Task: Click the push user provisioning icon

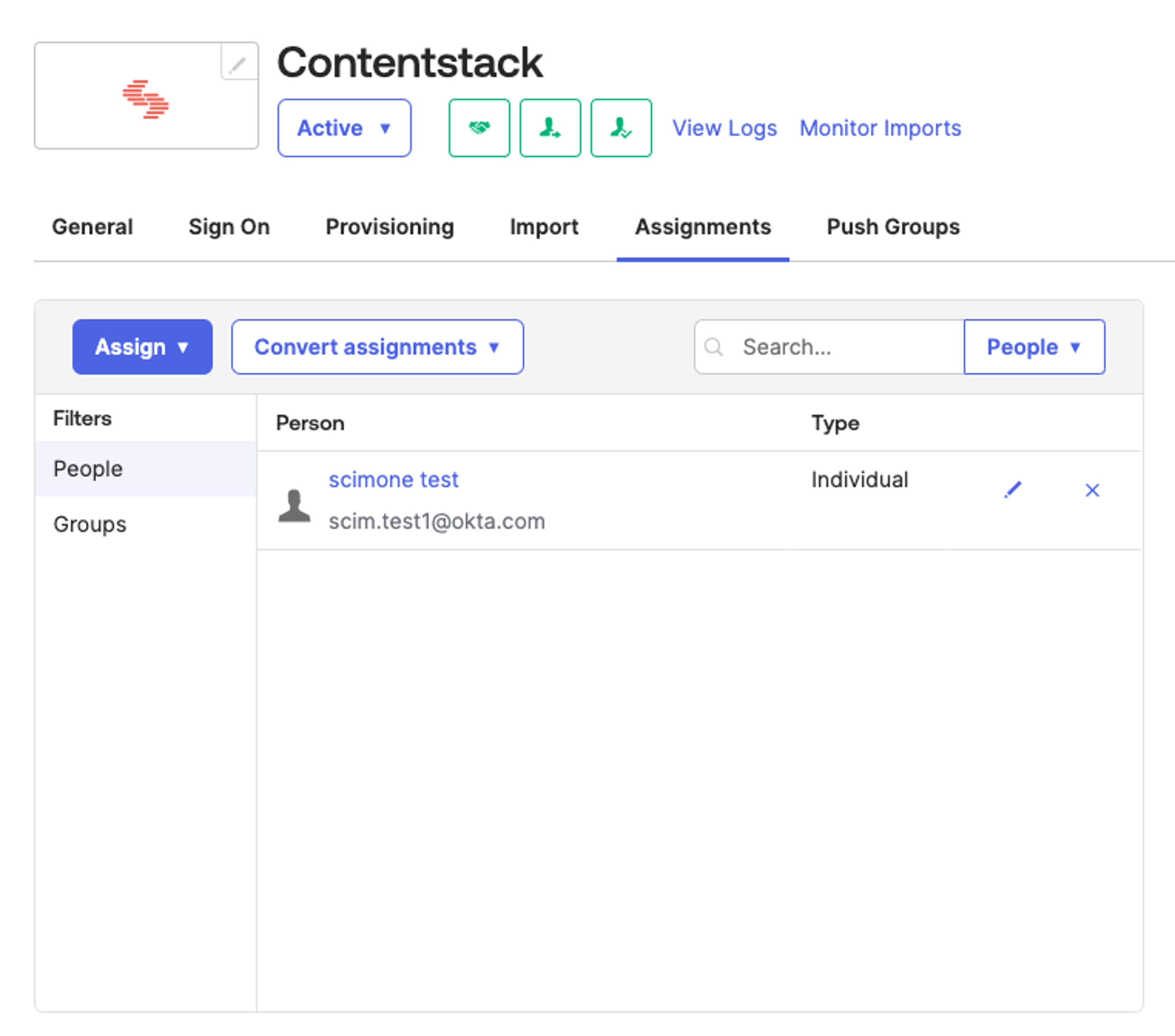Action: pos(550,128)
